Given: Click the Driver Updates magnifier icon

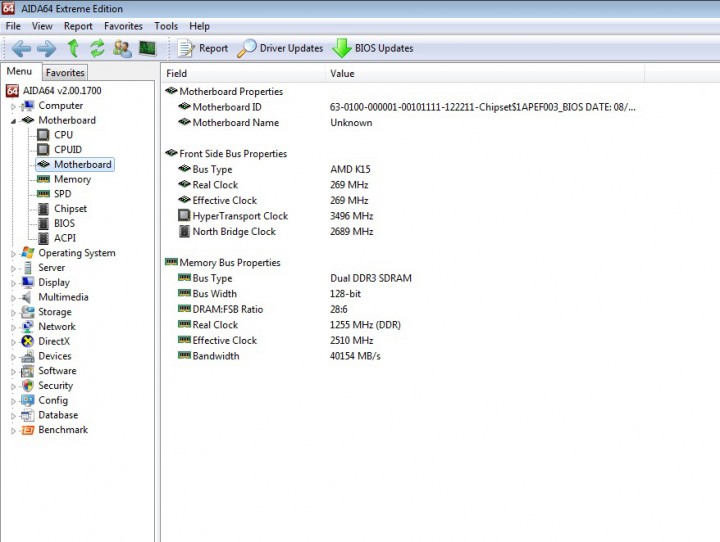Looking at the screenshot, I should click(247, 48).
